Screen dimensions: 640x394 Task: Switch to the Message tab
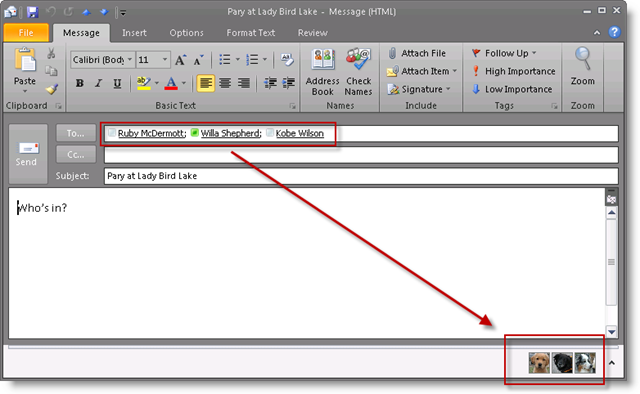(x=81, y=33)
